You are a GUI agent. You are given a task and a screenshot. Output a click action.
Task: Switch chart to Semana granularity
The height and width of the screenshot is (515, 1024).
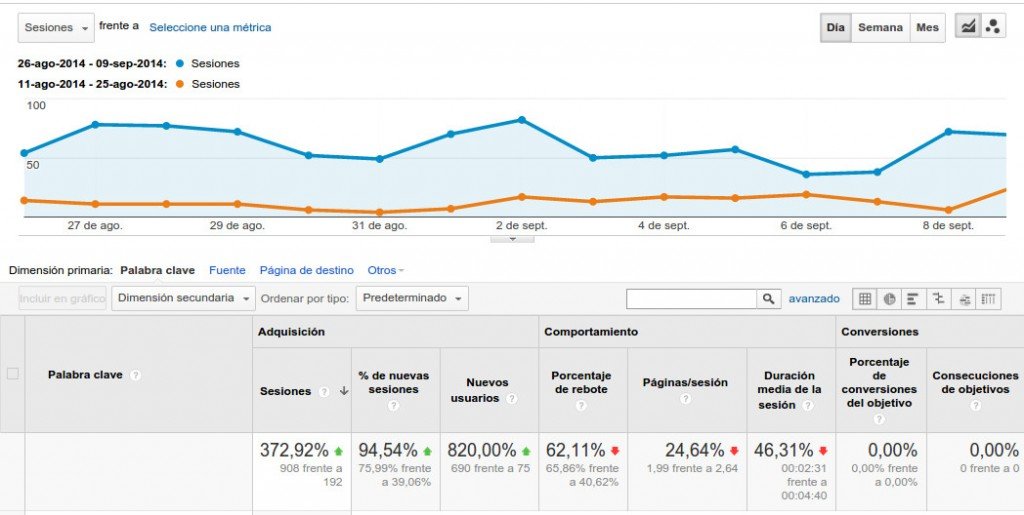880,27
